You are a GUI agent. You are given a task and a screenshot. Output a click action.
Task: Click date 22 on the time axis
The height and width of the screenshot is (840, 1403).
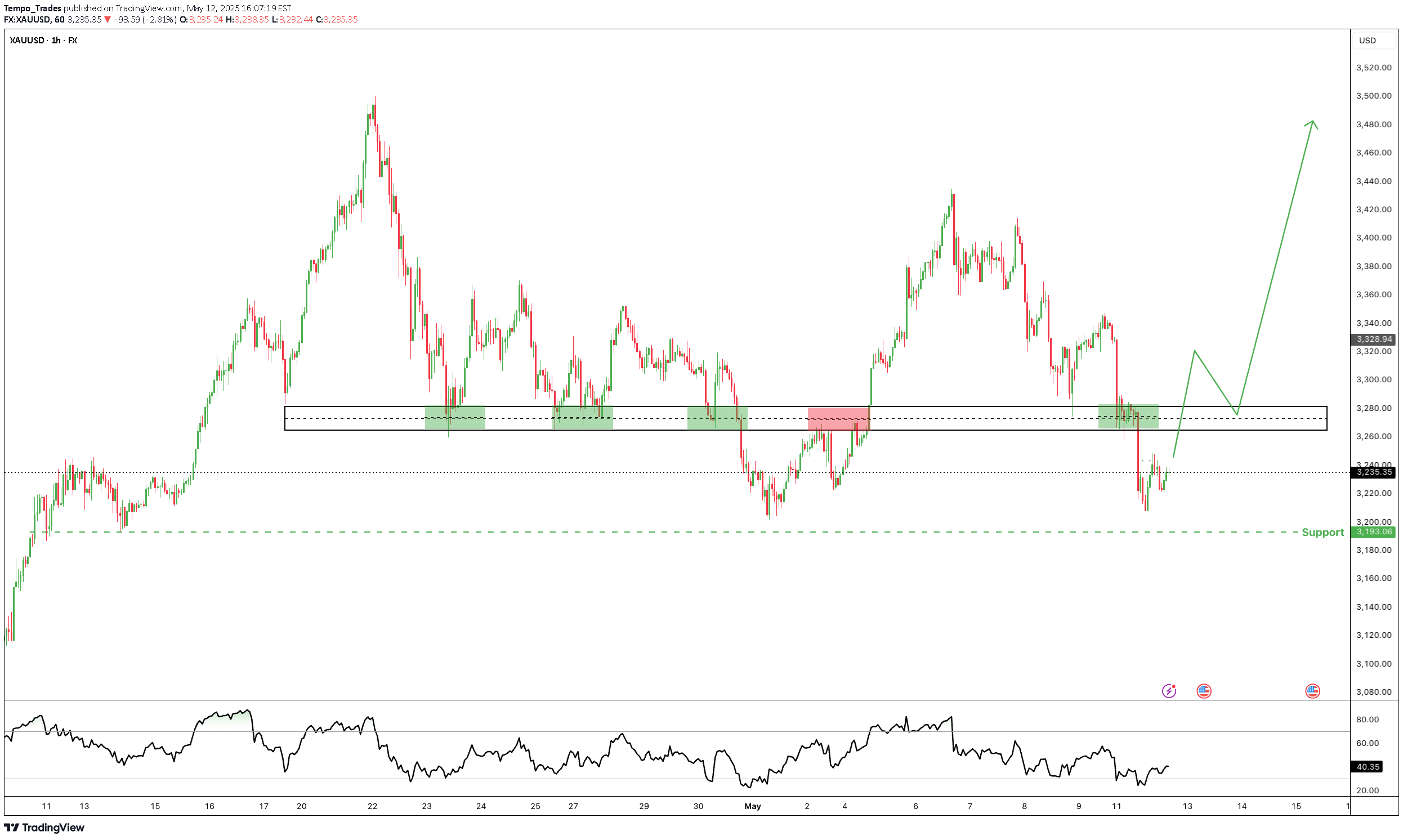[372, 807]
